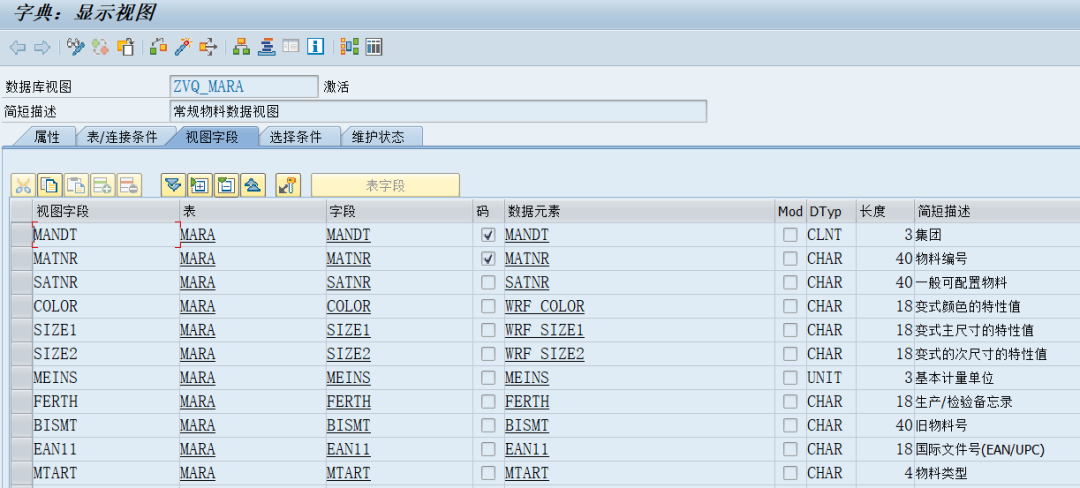Image resolution: width=1080 pixels, height=488 pixels.
Task: Activate the view using the magic wand icon
Action: click(183, 47)
